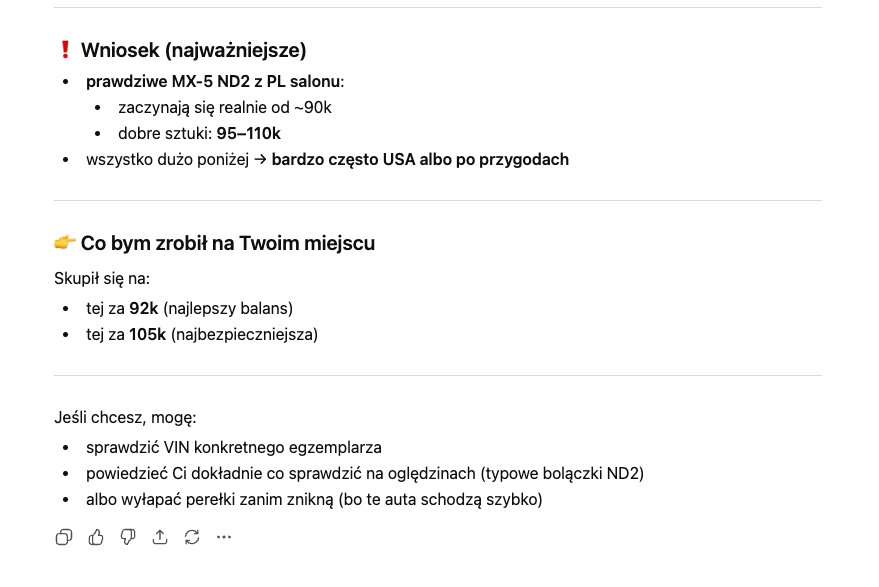Viewport: 879px width, 587px height.
Task: Copy the assistant's response
Action: (64, 537)
